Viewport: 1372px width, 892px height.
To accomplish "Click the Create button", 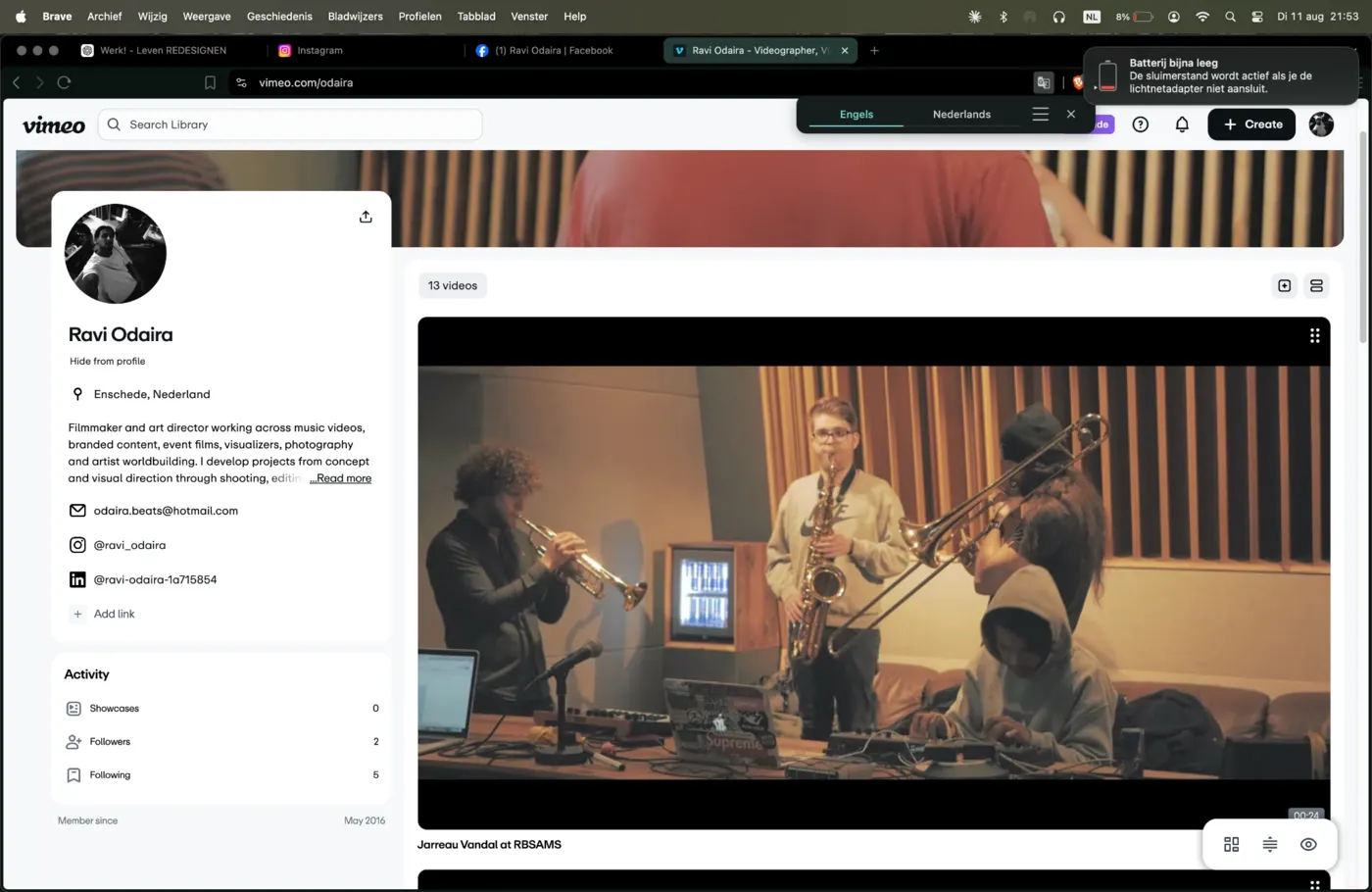I will tap(1251, 124).
